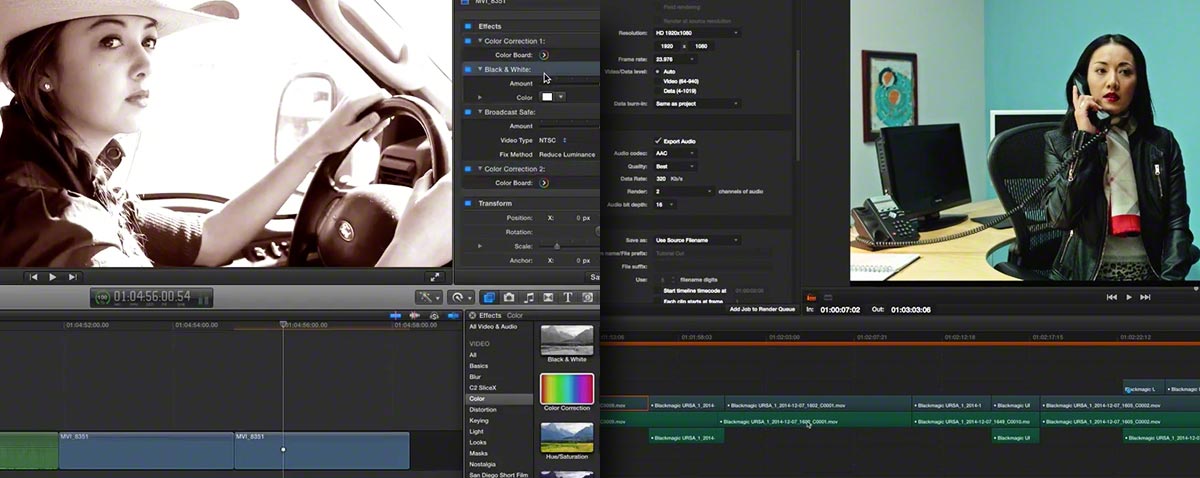Disable the Black & White effect checkbox
The height and width of the screenshot is (478, 1200).
coord(467,70)
